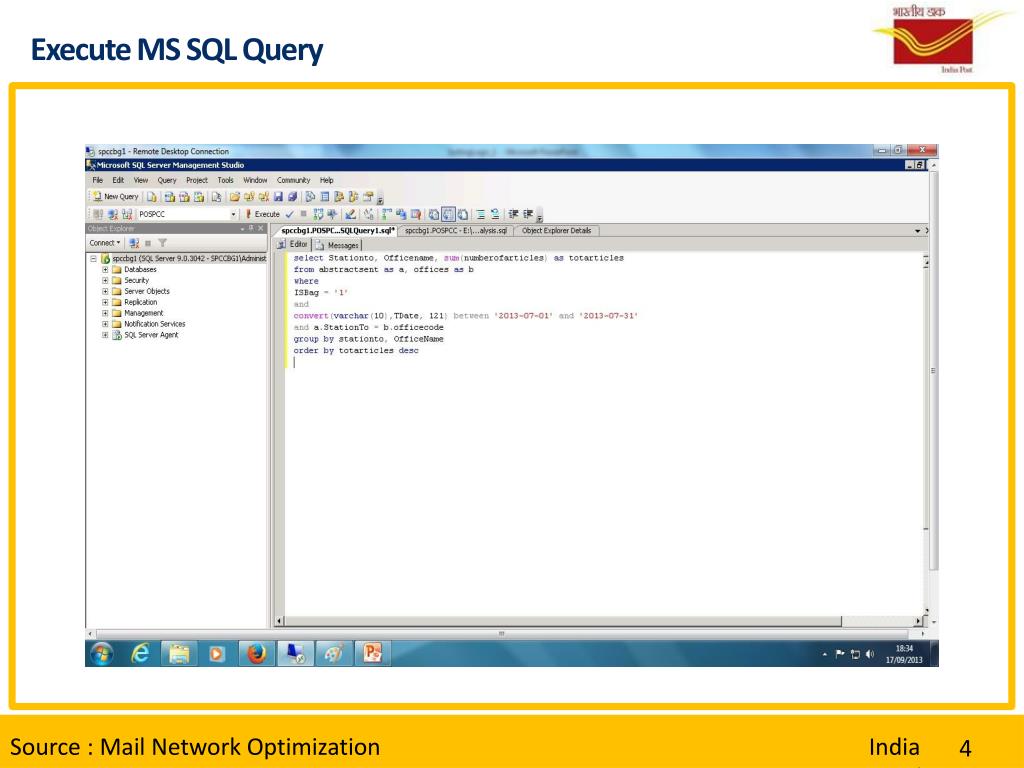Click the Increase Indent icon
The height and width of the screenshot is (768, 1024).
point(528,214)
